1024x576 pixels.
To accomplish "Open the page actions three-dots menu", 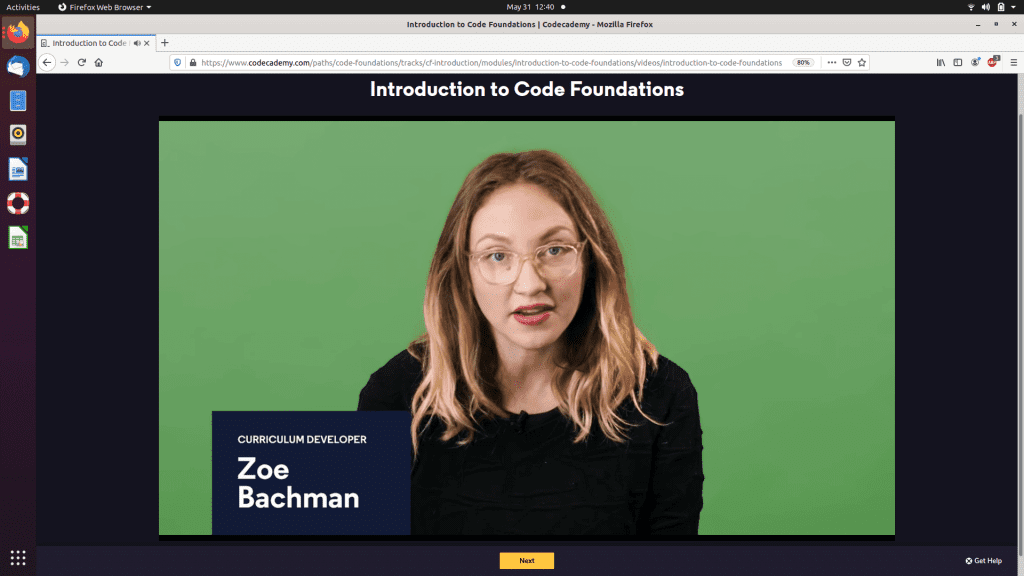I will click(x=831, y=63).
